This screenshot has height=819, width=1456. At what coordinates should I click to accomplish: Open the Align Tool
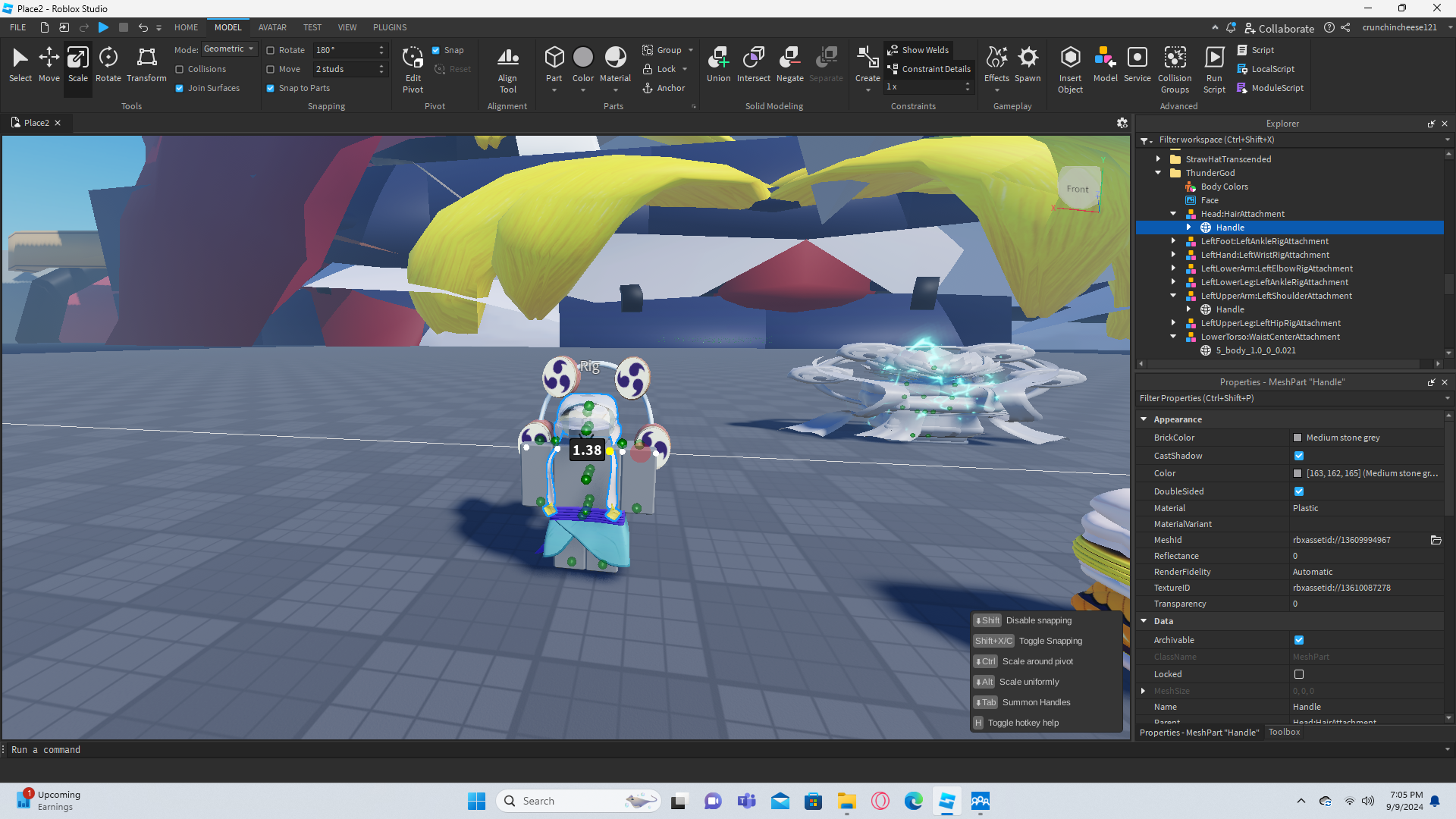[507, 68]
